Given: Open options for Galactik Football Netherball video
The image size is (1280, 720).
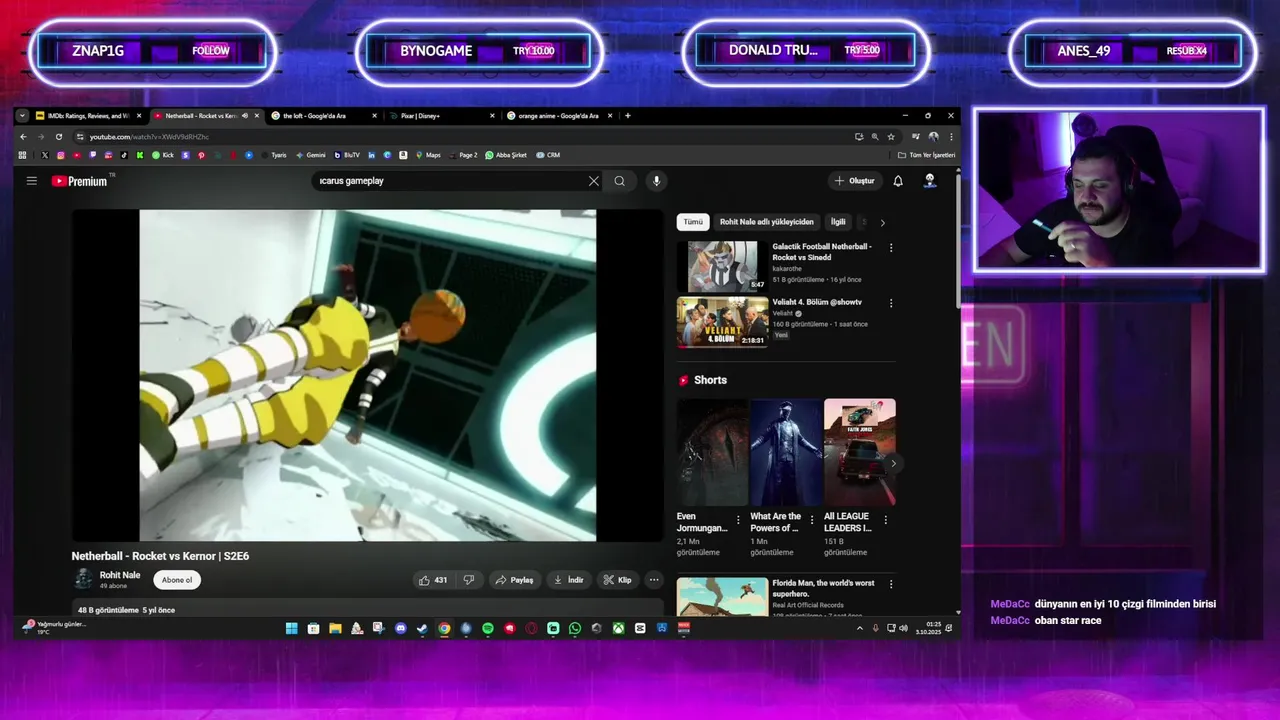Looking at the screenshot, I should 891,248.
